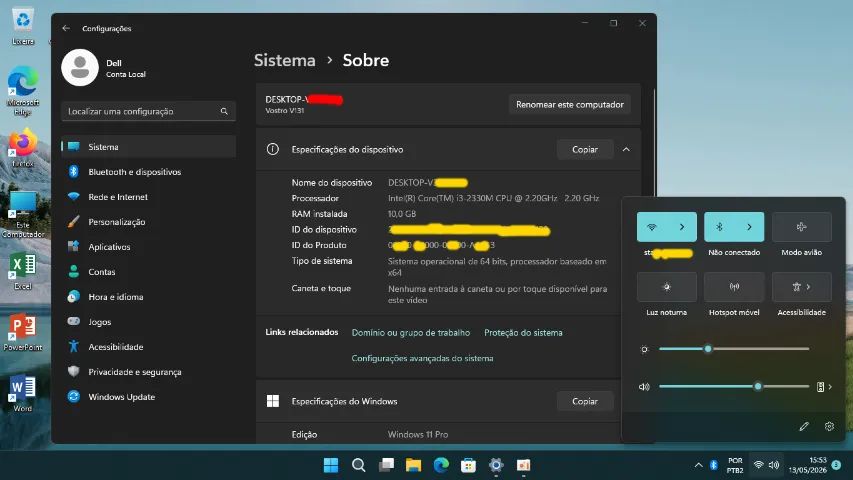Open Microsoft Store from the taskbar
The image size is (853, 480).
pos(468,465)
